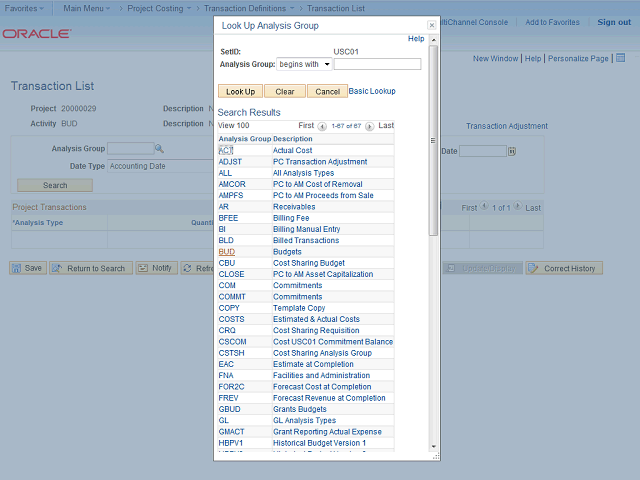The image size is (640, 480).
Task: Select the CSCOM analysis group
Action: (x=232, y=342)
